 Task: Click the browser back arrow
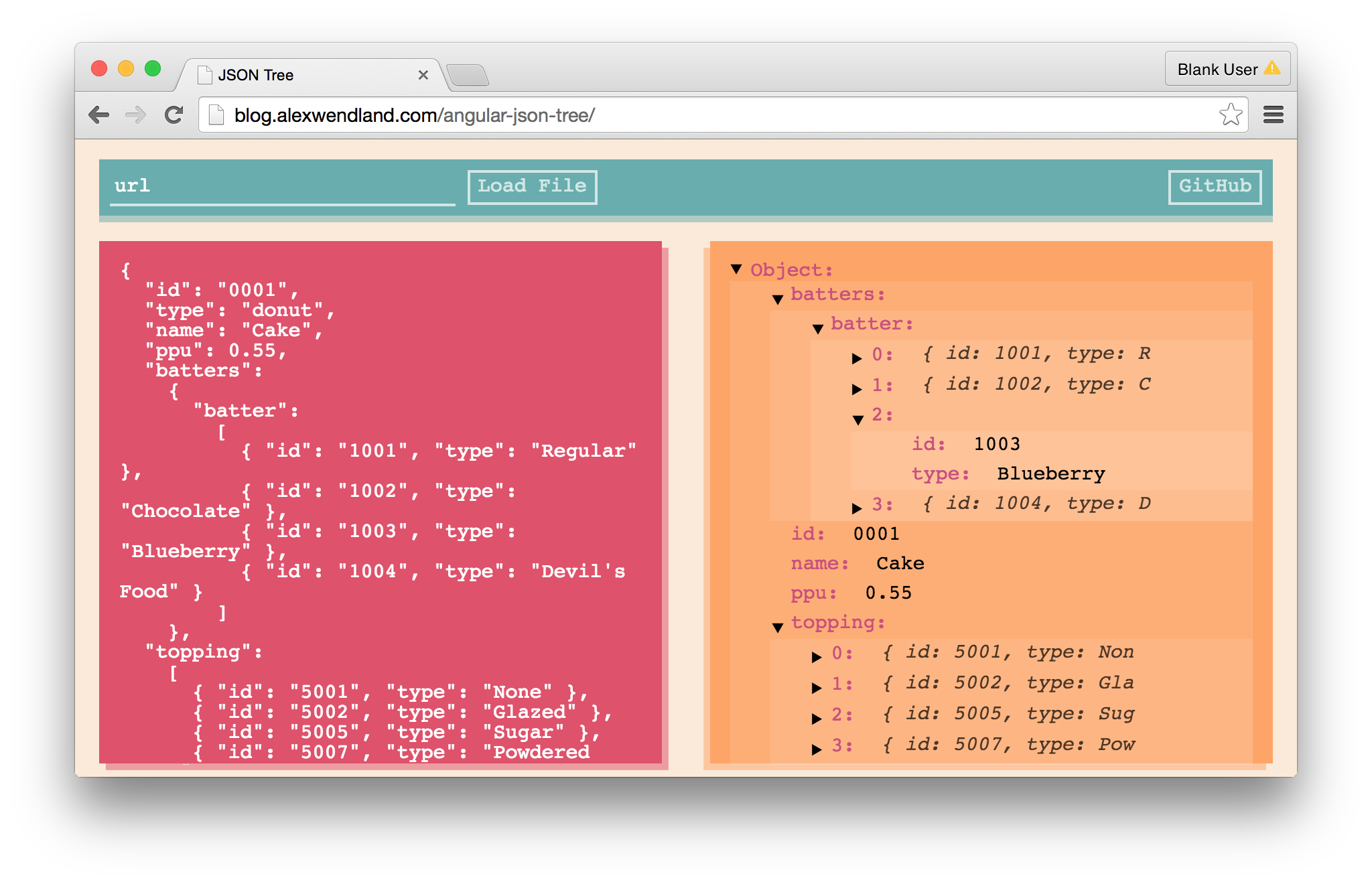pos(99,115)
